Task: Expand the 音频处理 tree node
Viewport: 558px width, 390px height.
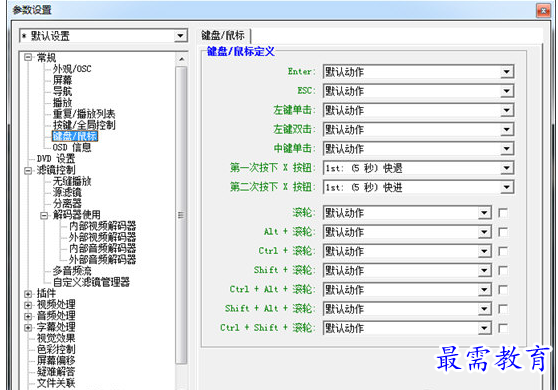Action: pyautogui.click(x=28, y=316)
